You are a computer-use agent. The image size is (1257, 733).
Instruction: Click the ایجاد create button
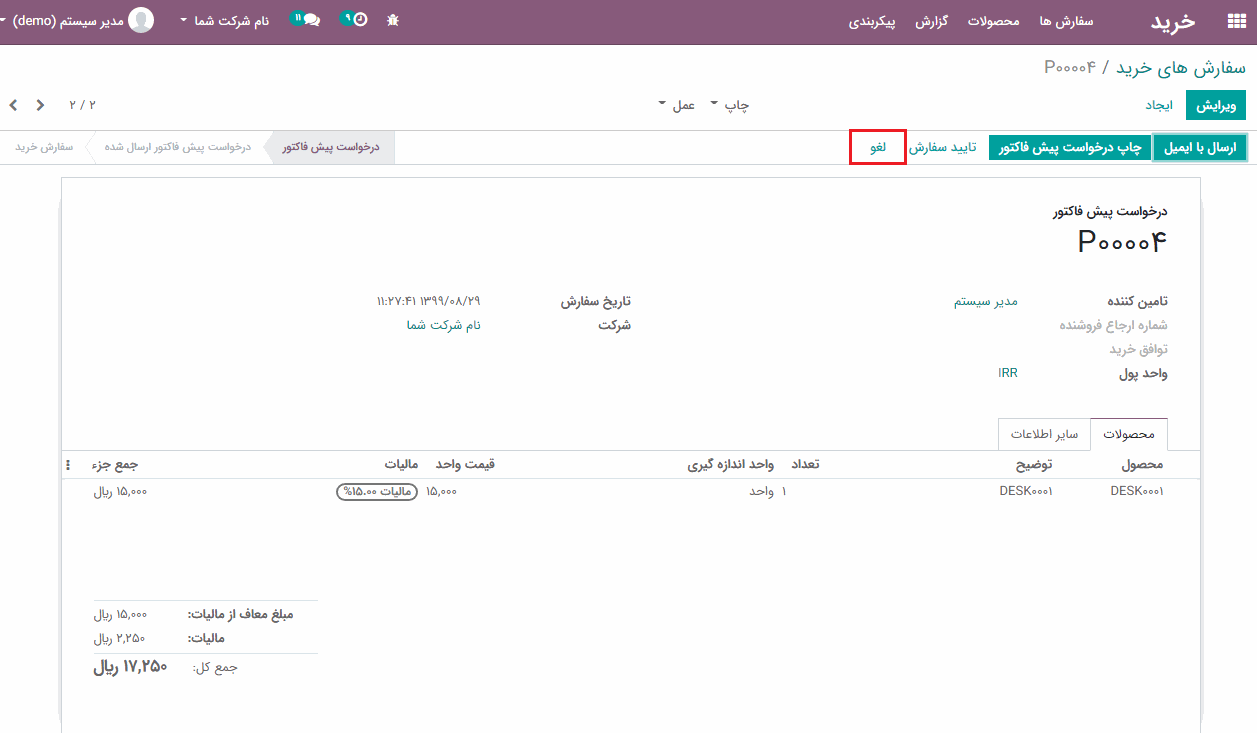pos(1158,105)
